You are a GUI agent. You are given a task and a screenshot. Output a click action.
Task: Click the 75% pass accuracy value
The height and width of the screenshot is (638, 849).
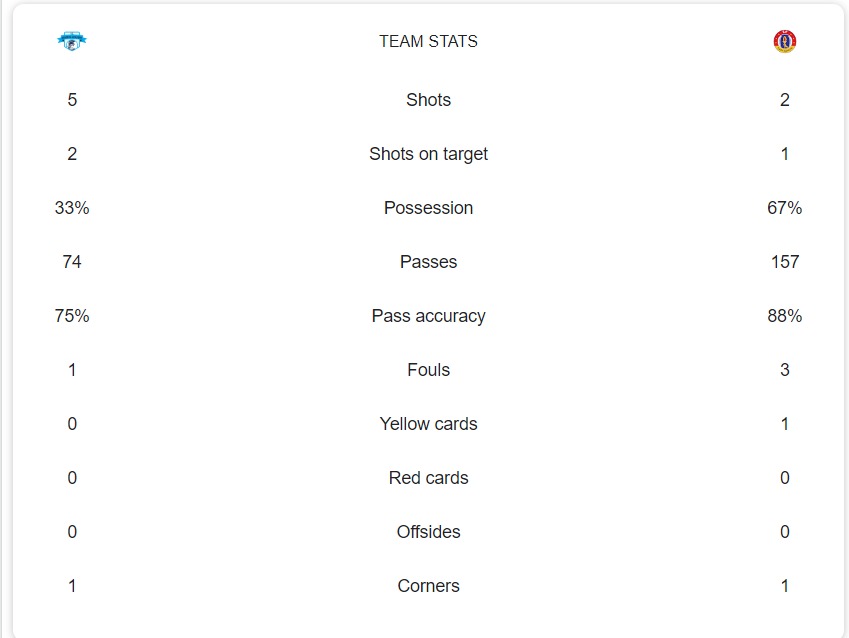72,316
